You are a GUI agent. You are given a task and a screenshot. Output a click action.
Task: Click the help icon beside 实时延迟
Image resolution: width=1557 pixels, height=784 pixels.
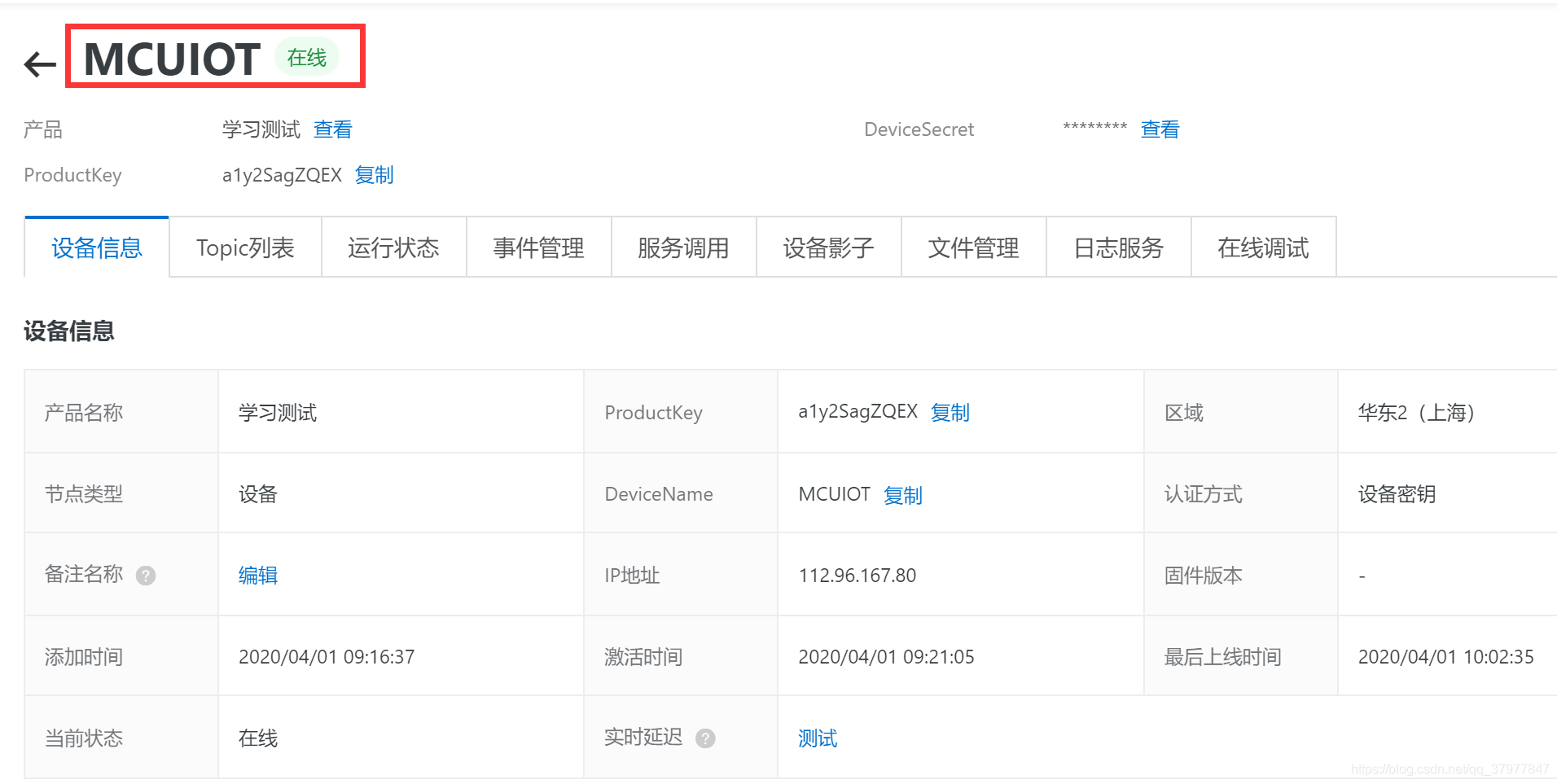[x=705, y=738]
